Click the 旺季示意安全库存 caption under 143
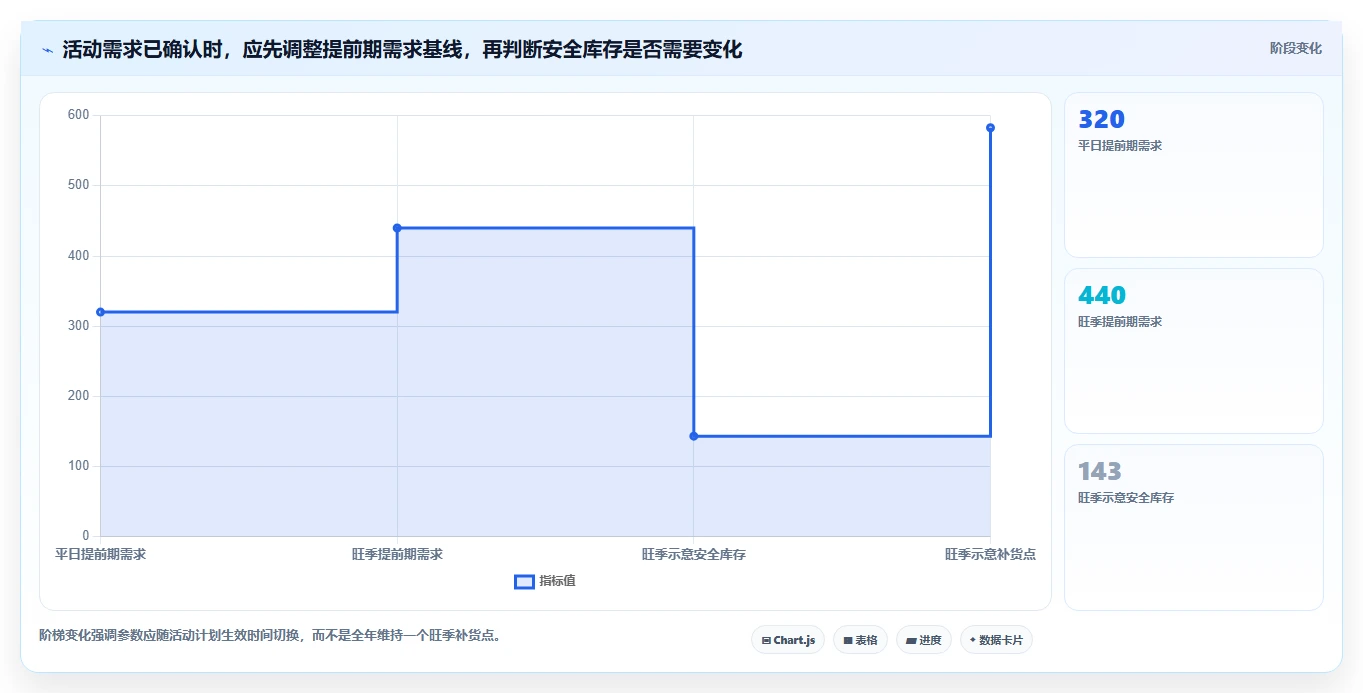Screen dimensions: 1363x693 pyautogui.click(x=1126, y=498)
